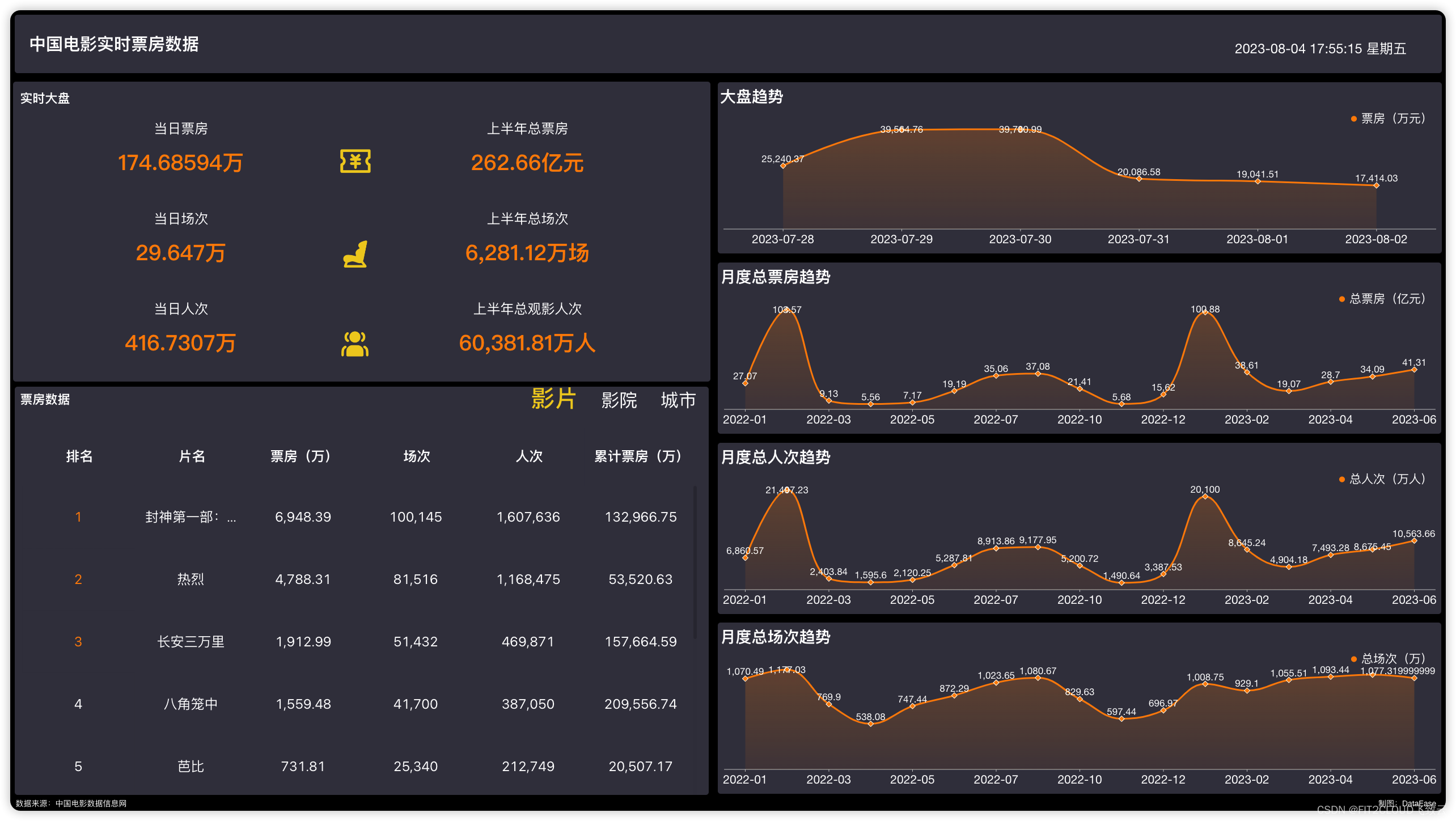This screenshot has height=821, width=1456.
Task: Click the yellow audience people icon
Action: pos(355,344)
